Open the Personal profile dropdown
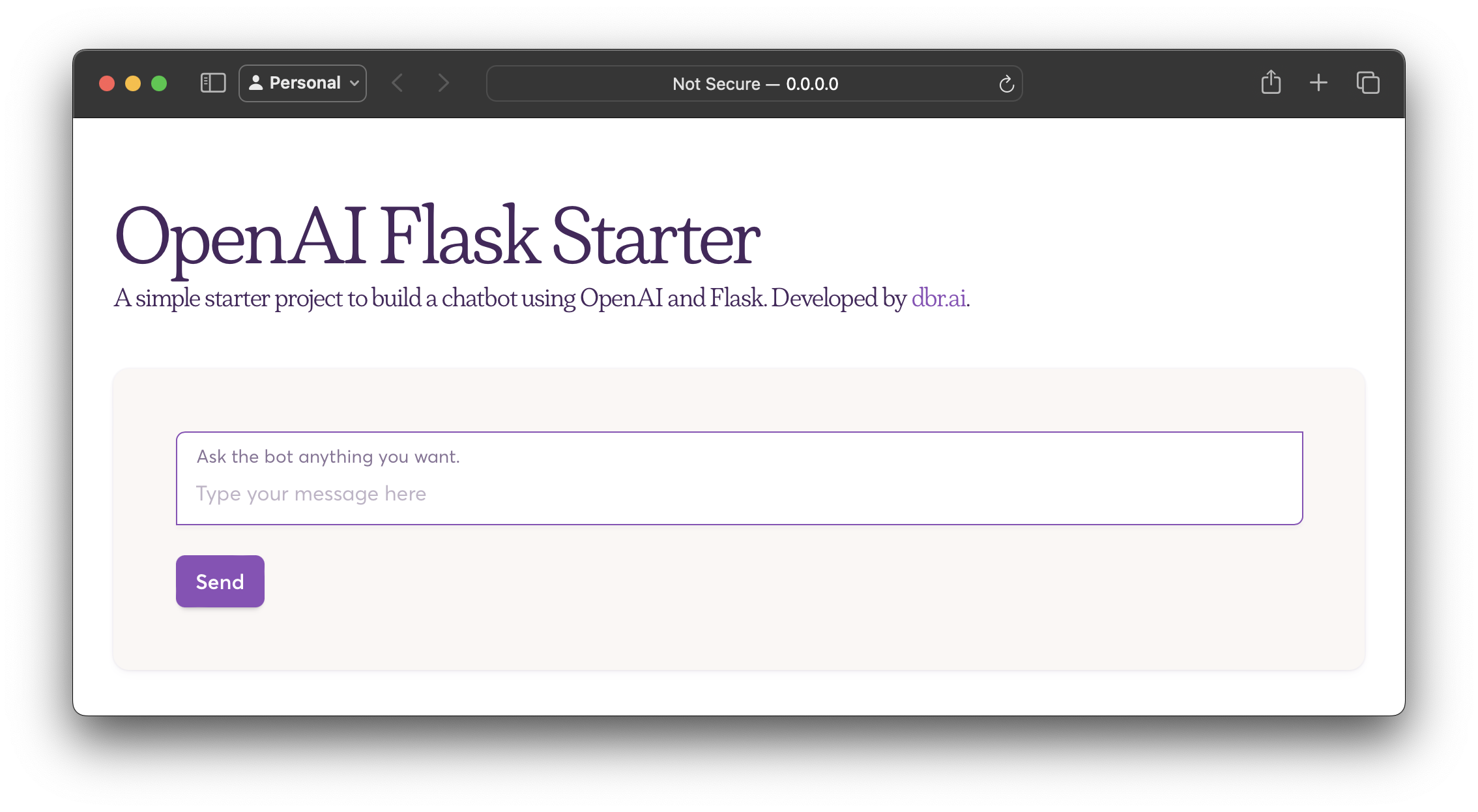This screenshot has height=812, width=1478. pos(302,83)
